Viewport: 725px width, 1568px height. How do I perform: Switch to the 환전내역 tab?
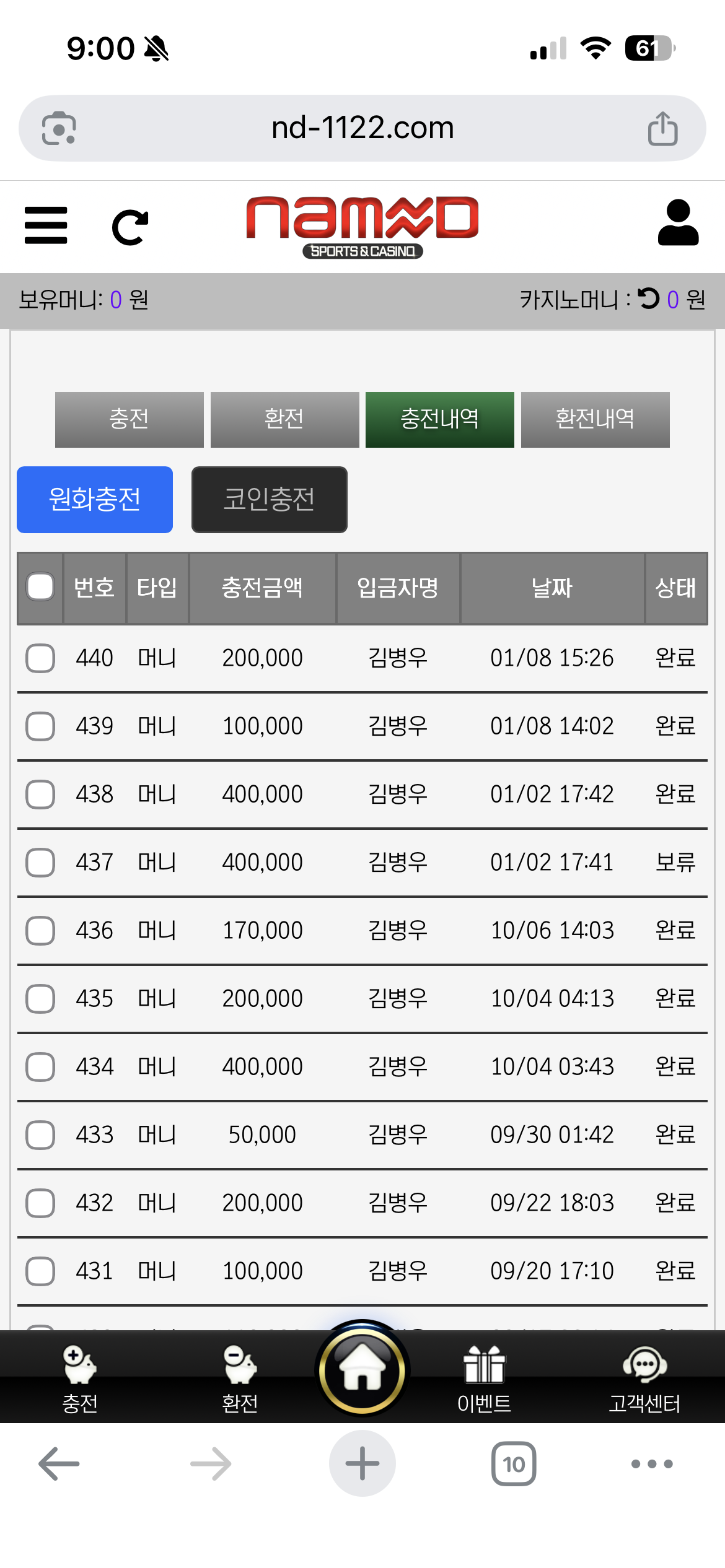595,419
